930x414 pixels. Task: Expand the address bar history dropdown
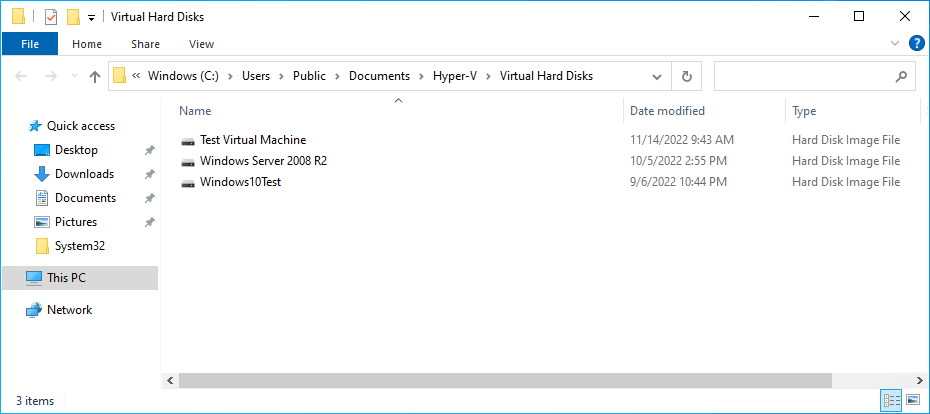click(x=657, y=77)
